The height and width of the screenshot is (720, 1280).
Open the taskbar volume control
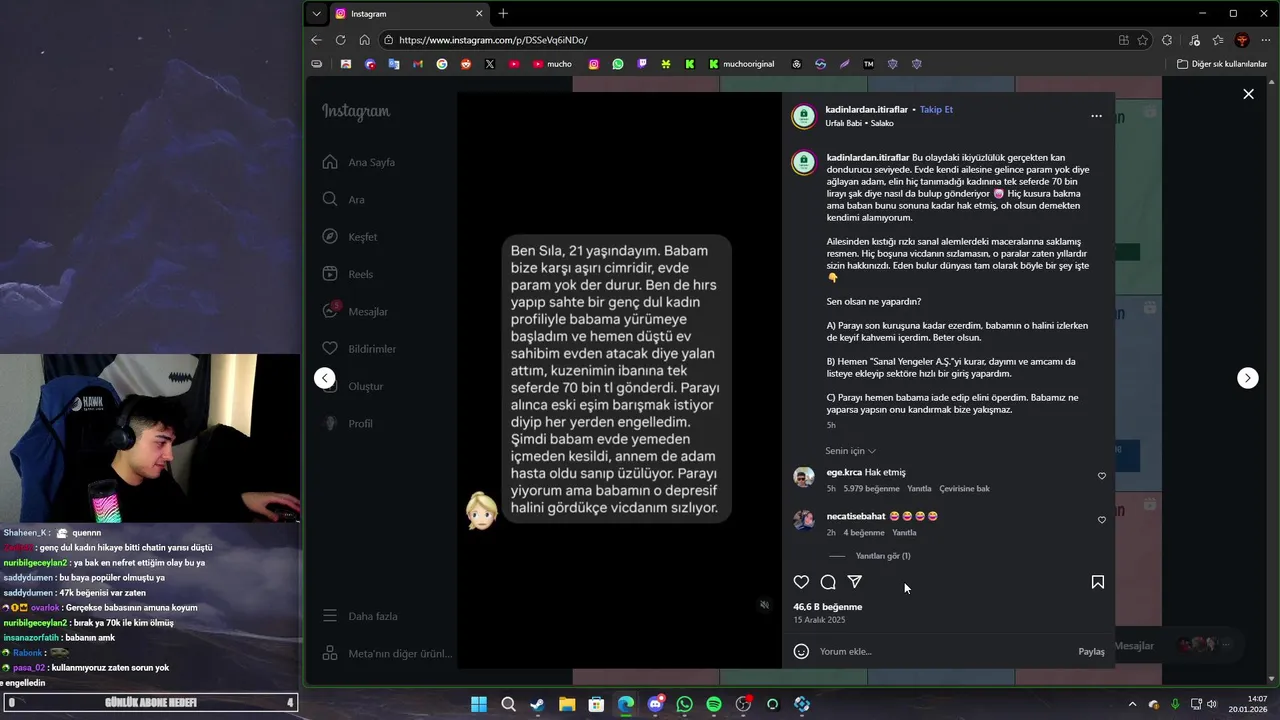click(1213, 704)
